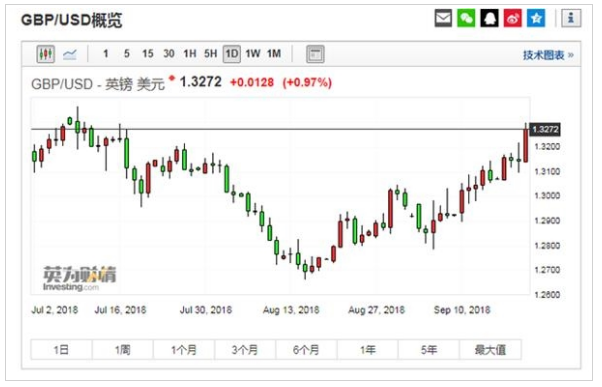
Task: Show the 6个月 time range
Action: coord(306,350)
